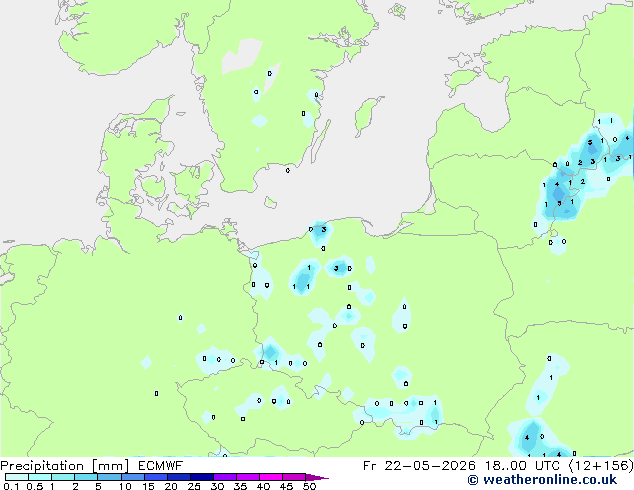Click the legend value '50'

pos(309,486)
